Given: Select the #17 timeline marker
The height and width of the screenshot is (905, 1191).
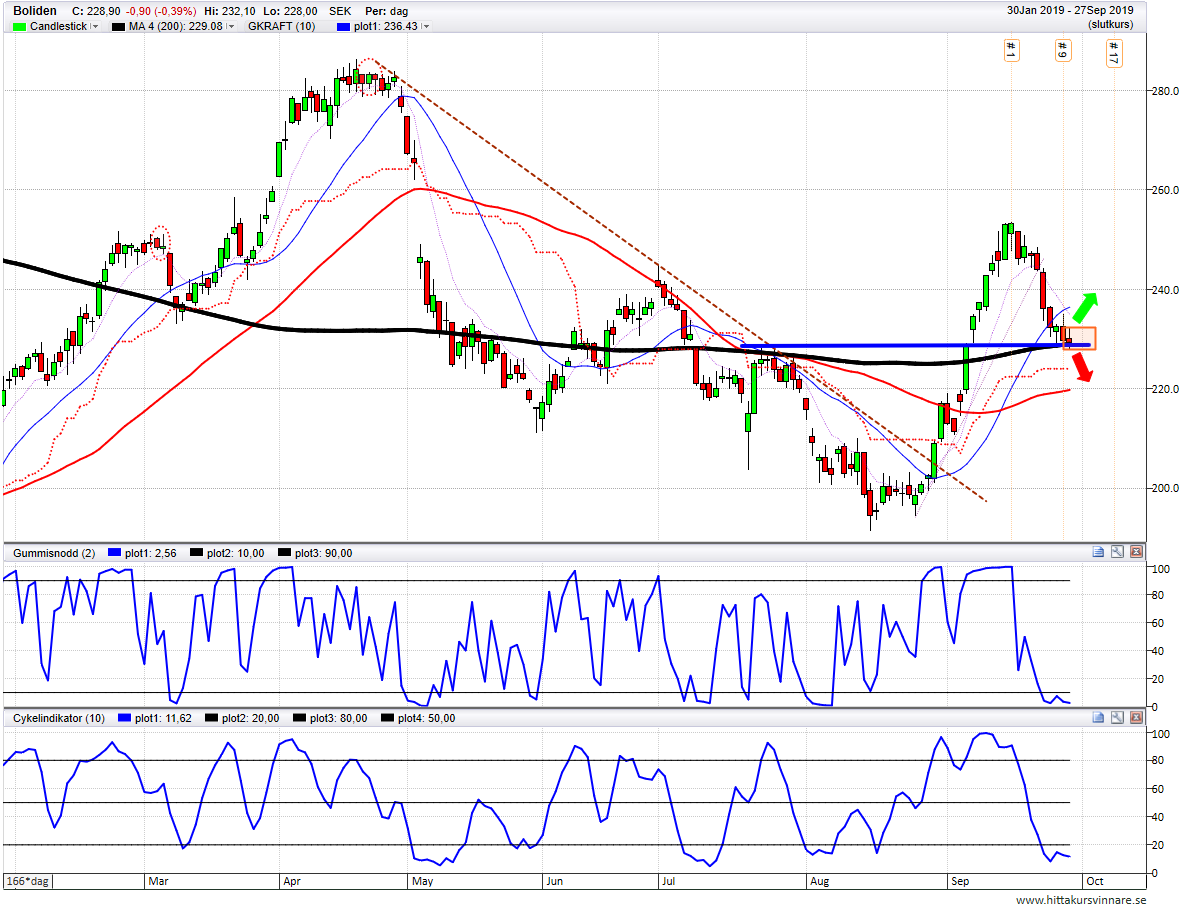Looking at the screenshot, I should (x=1114, y=53).
